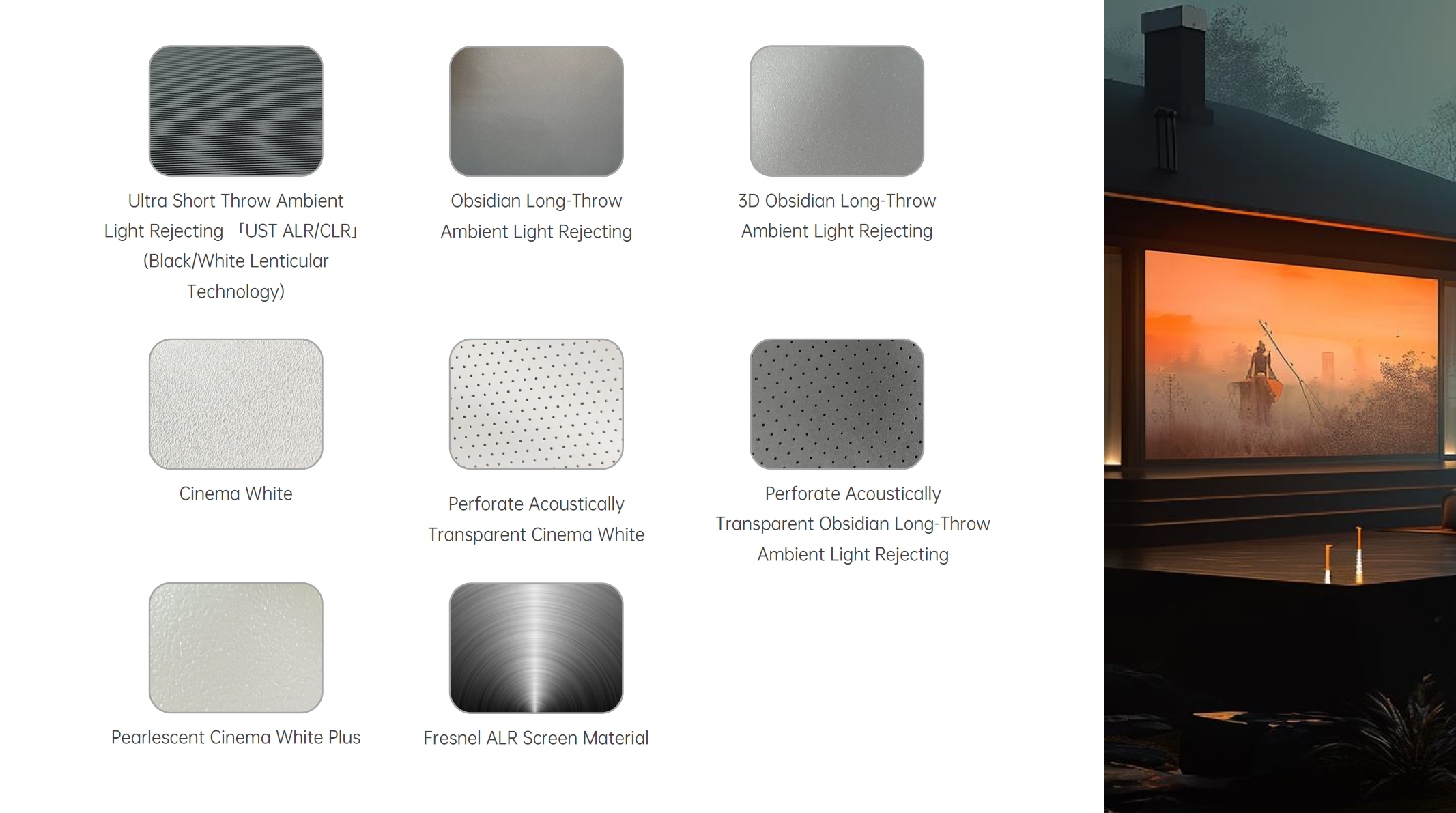Screen dimensions: 1456x813
Task: Click the Fresnel ALR screen material swatch
Action: pyautogui.click(x=536, y=647)
